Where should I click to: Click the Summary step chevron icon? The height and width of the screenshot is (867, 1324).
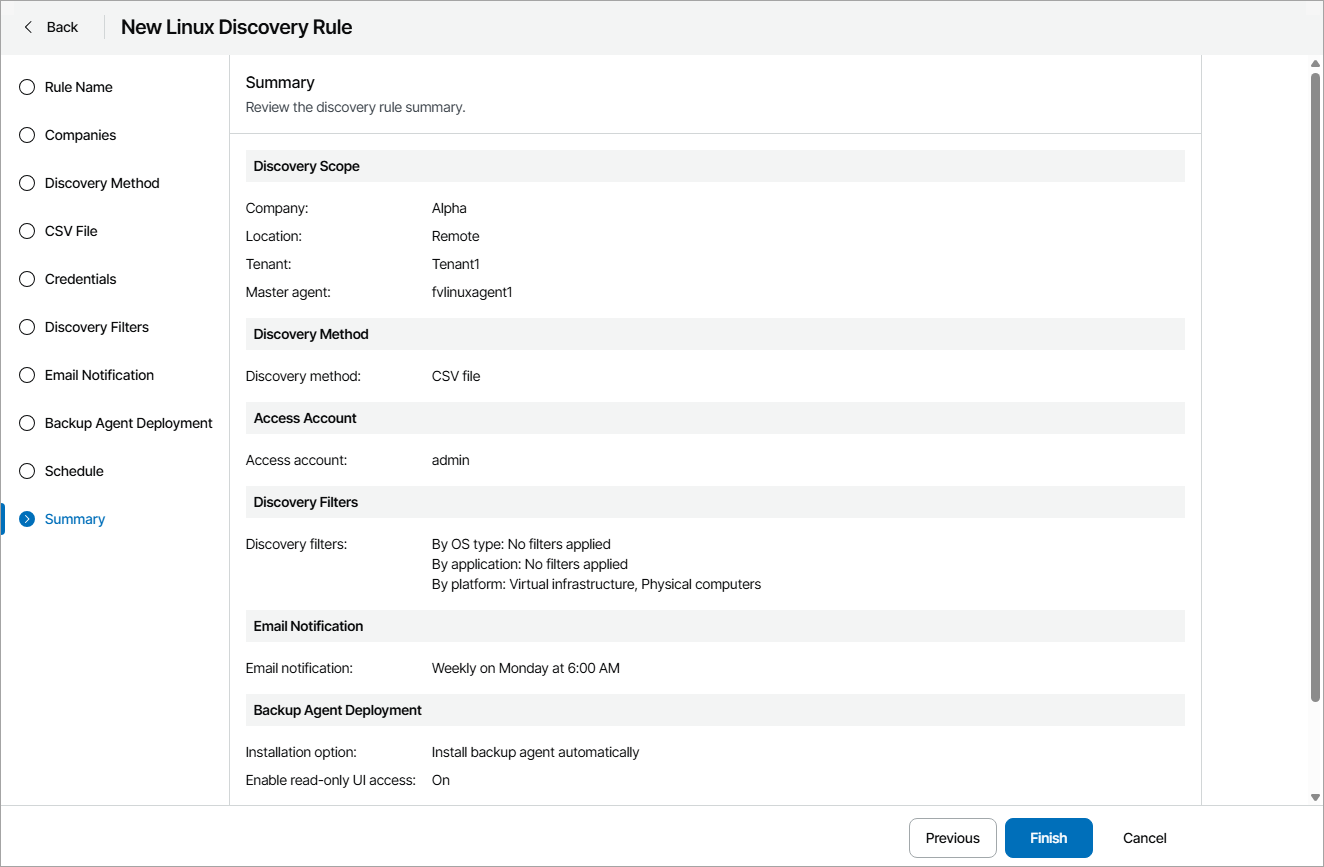27,519
